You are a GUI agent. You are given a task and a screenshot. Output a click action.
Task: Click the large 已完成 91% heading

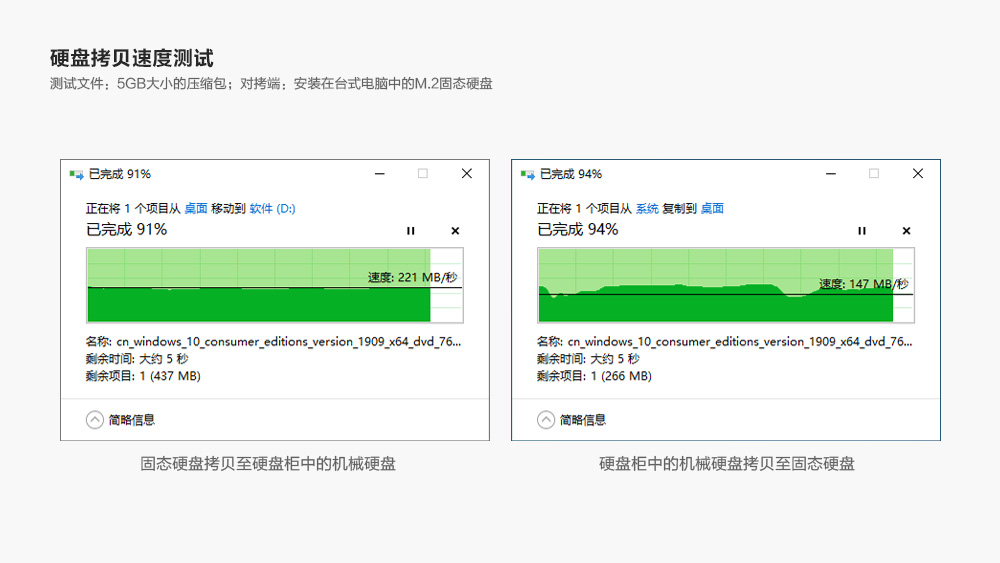[126, 230]
